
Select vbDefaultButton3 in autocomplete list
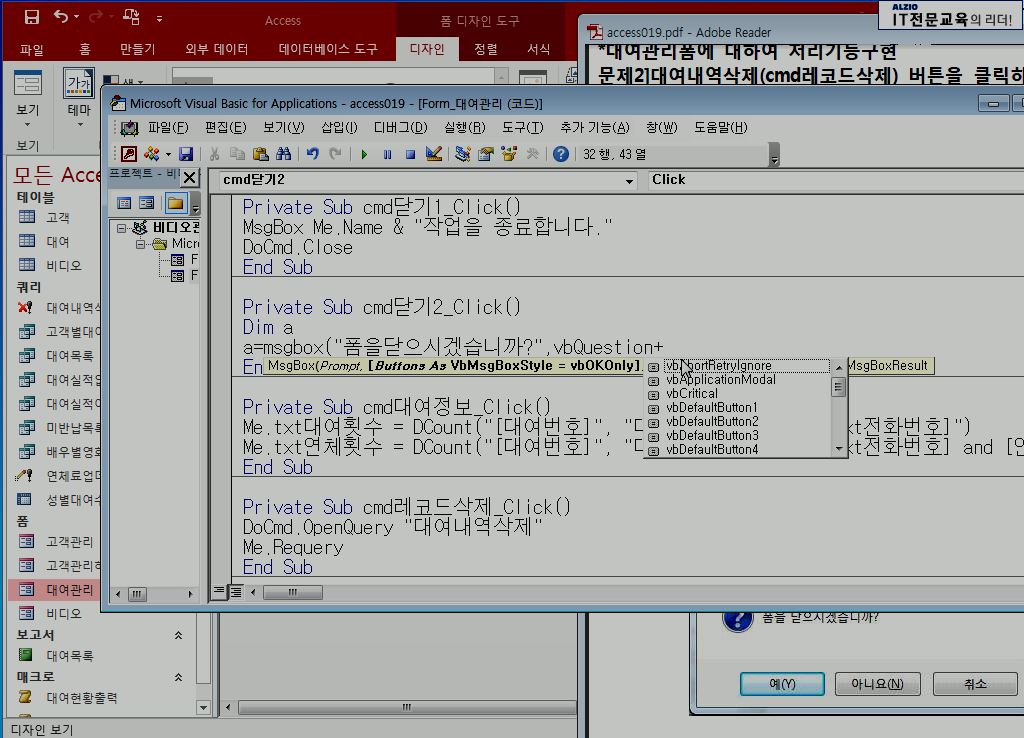(712, 436)
